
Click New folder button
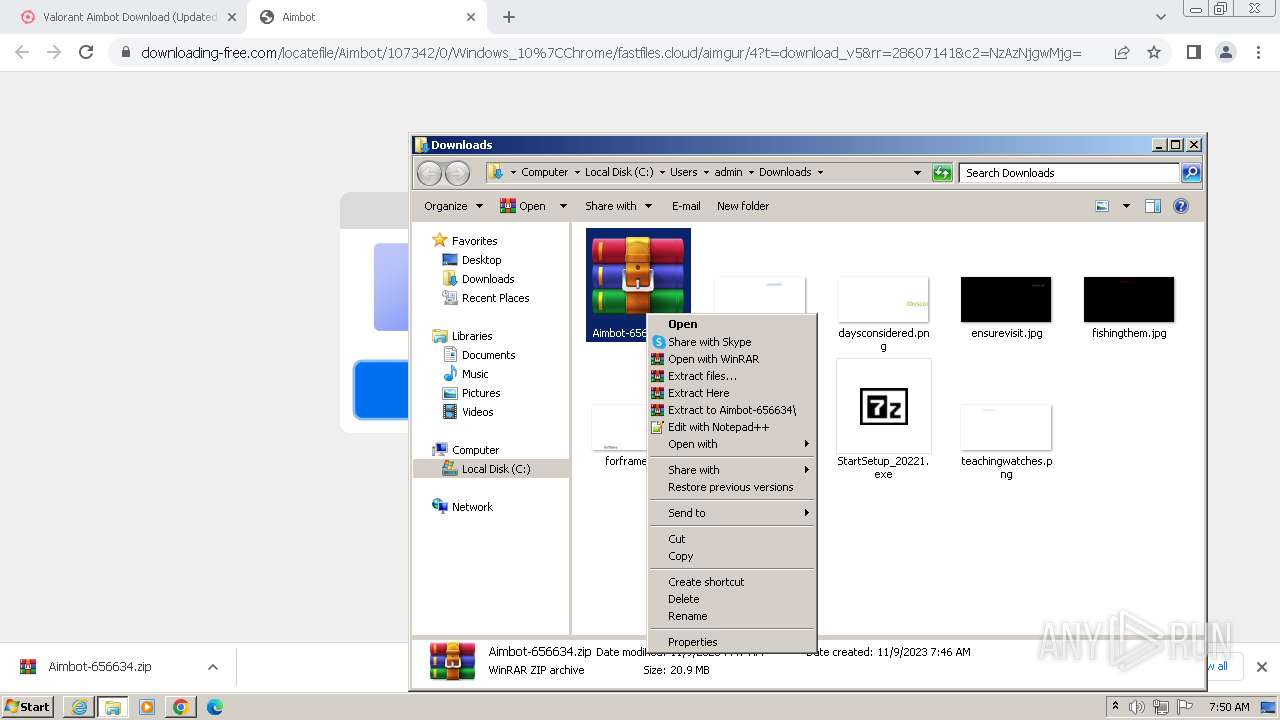pos(743,206)
